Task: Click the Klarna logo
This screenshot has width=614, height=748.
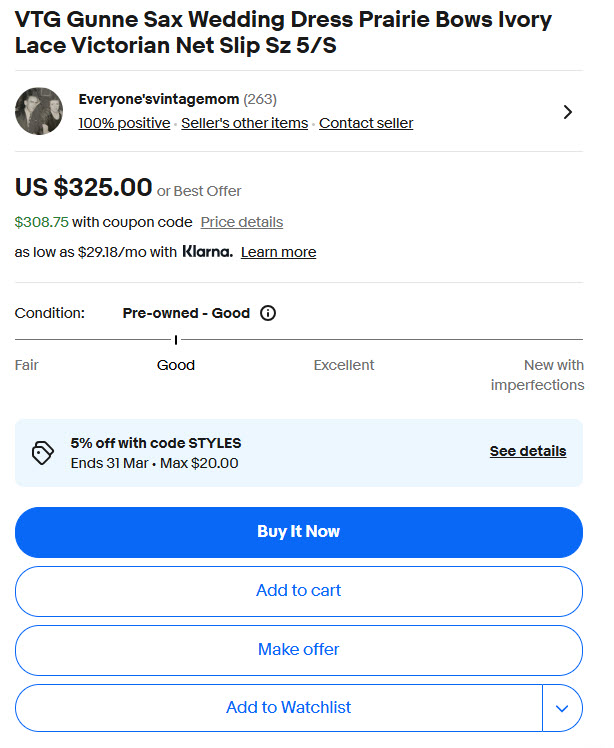Action: pyautogui.click(x=207, y=252)
